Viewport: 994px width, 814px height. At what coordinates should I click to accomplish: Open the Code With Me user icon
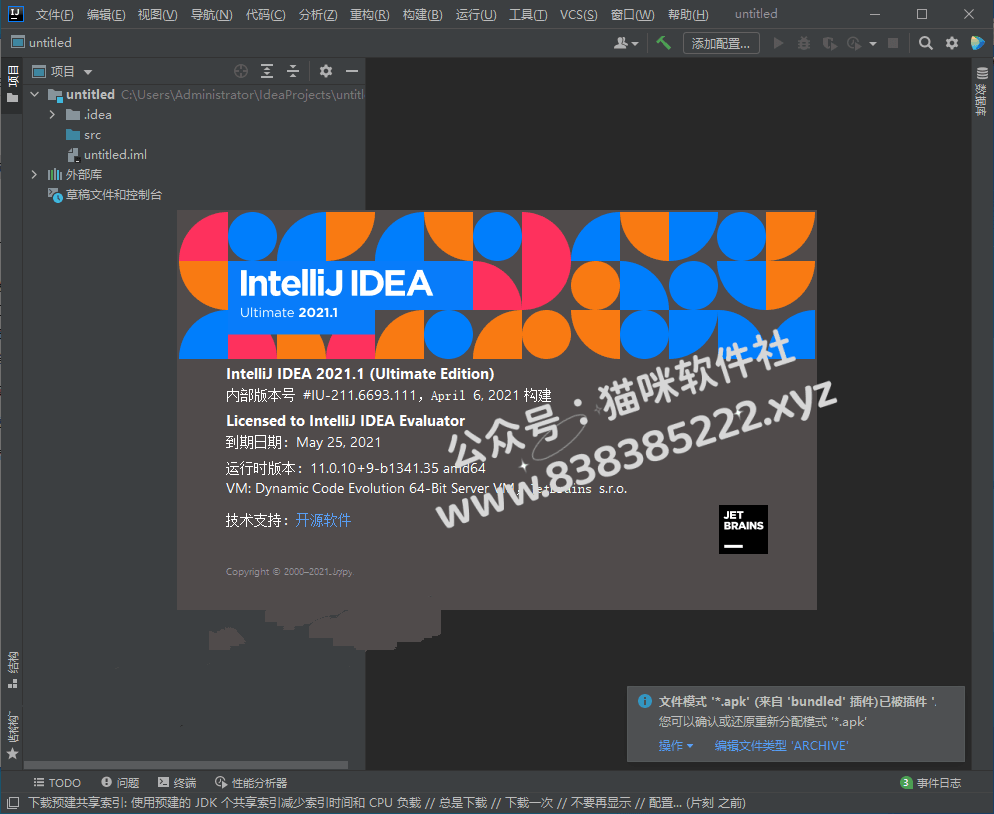(x=626, y=43)
